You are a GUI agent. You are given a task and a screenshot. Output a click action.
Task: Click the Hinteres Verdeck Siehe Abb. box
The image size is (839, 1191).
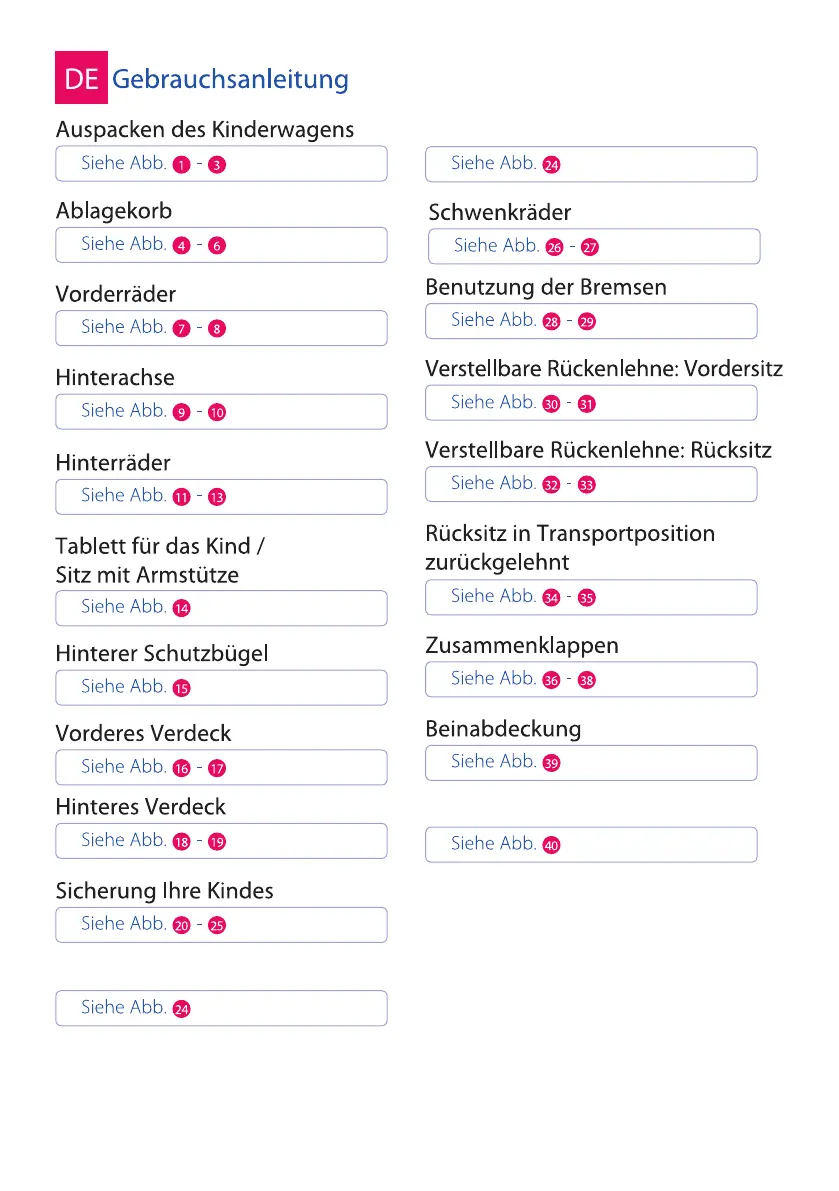(x=221, y=841)
